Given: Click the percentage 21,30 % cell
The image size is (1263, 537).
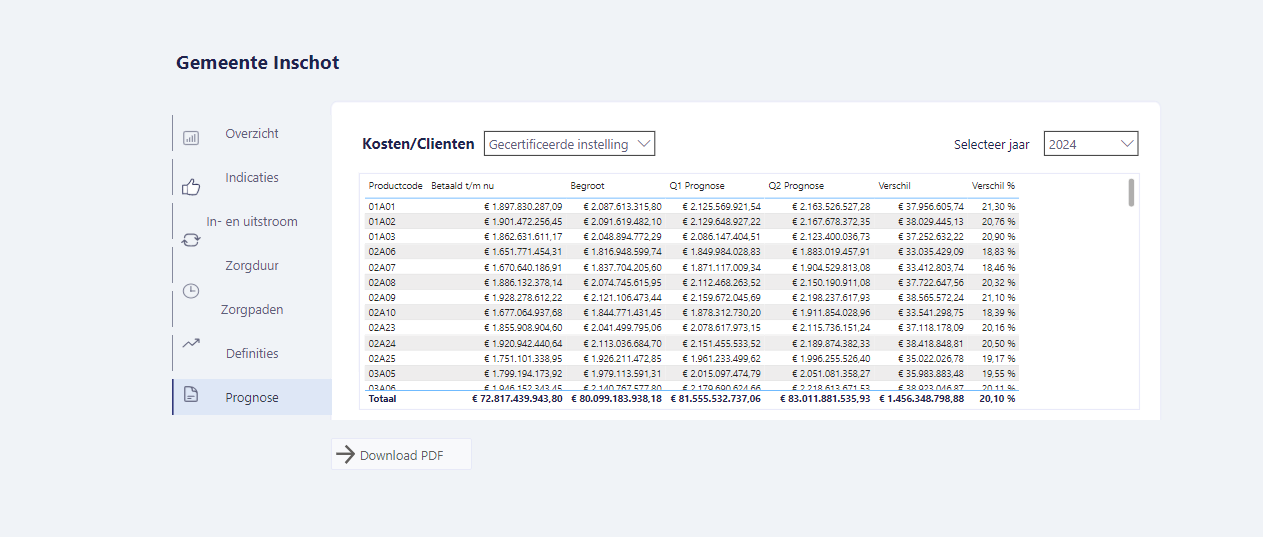Looking at the screenshot, I should click(x=999, y=206).
